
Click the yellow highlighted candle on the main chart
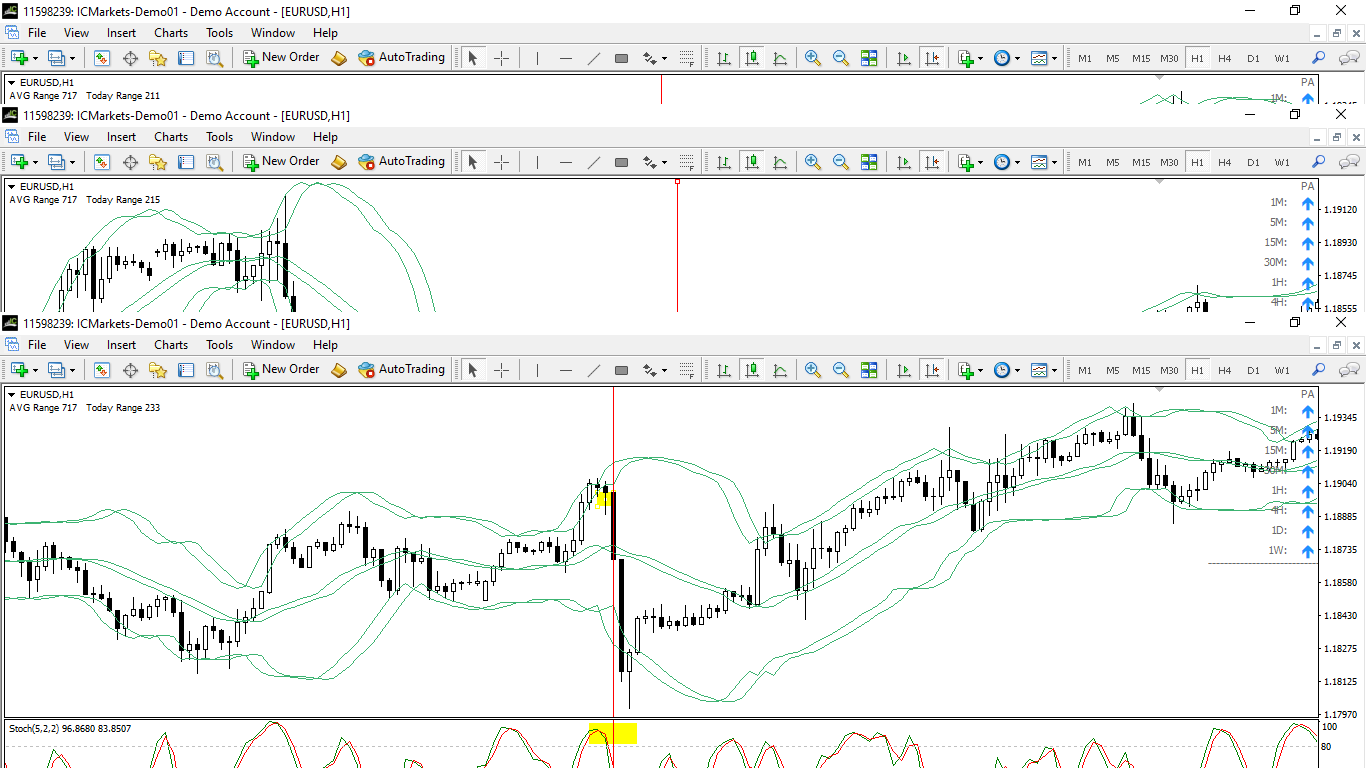603,497
